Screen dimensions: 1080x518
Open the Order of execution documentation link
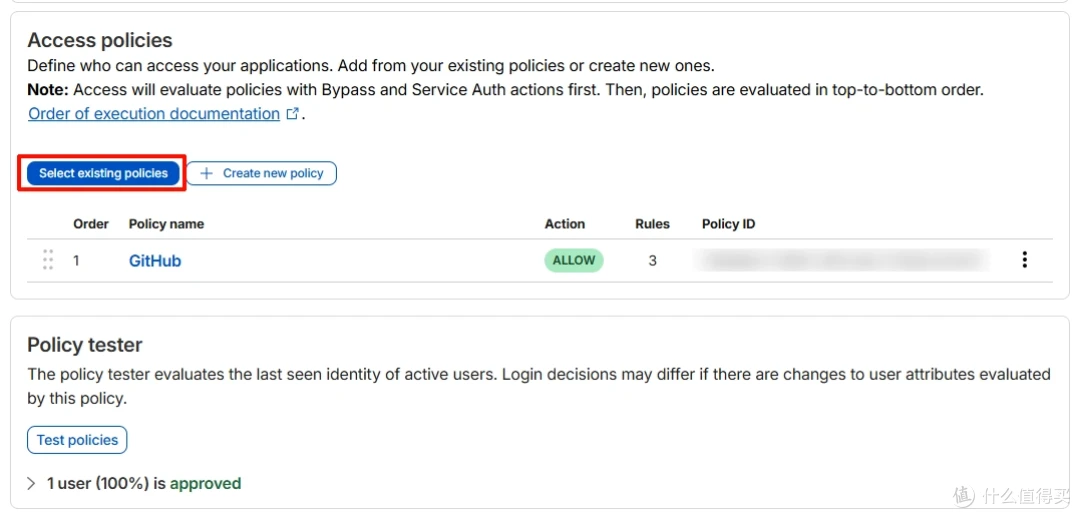pyautogui.click(x=154, y=114)
